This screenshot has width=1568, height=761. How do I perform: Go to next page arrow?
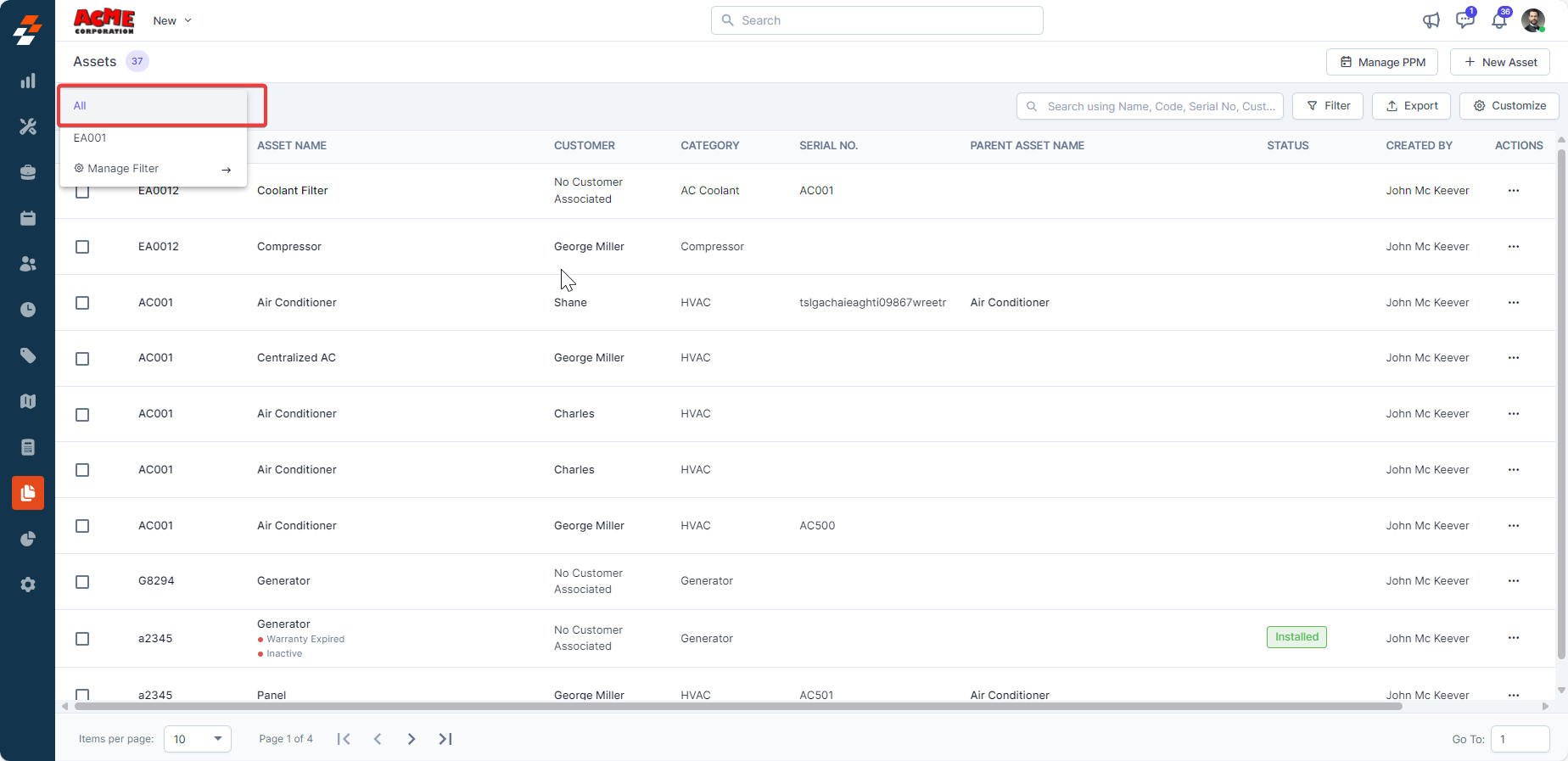[x=412, y=739]
